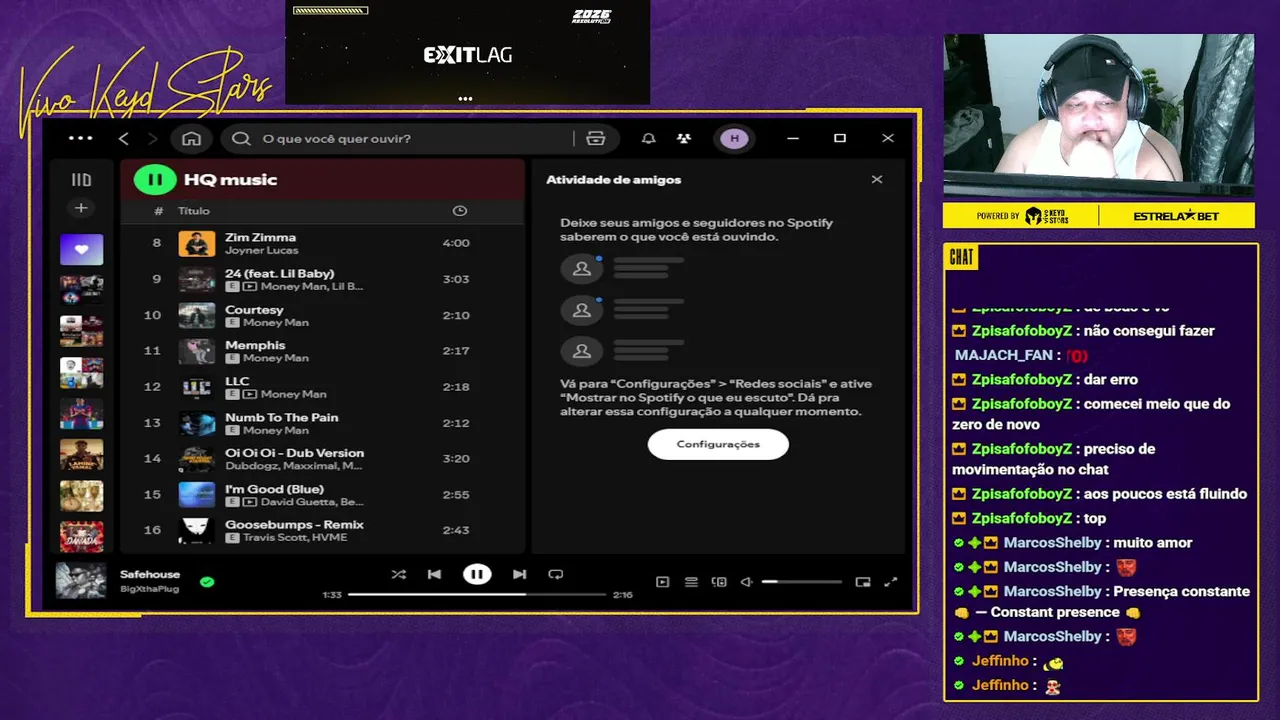Toggle the green saved checkmark
The width and height of the screenshot is (1280, 720).
coord(207,581)
